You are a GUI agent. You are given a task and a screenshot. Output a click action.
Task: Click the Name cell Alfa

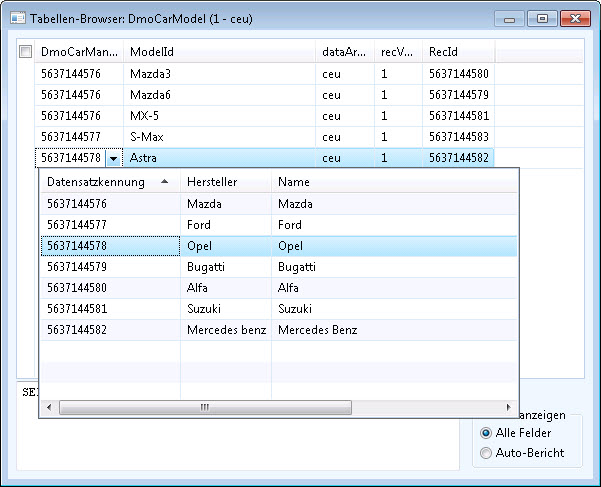pos(394,288)
